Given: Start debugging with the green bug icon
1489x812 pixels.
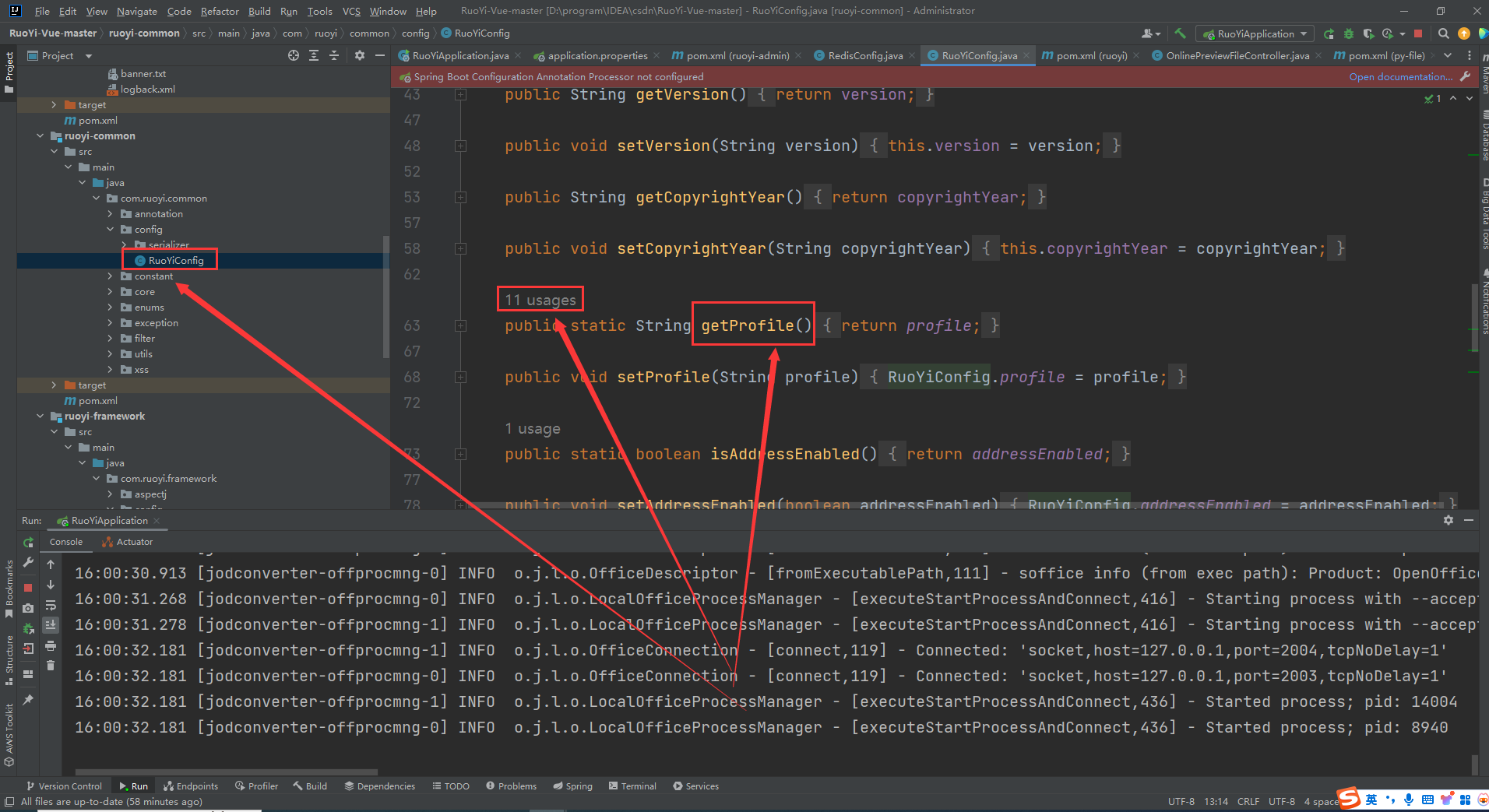Looking at the screenshot, I should pyautogui.click(x=1349, y=33).
